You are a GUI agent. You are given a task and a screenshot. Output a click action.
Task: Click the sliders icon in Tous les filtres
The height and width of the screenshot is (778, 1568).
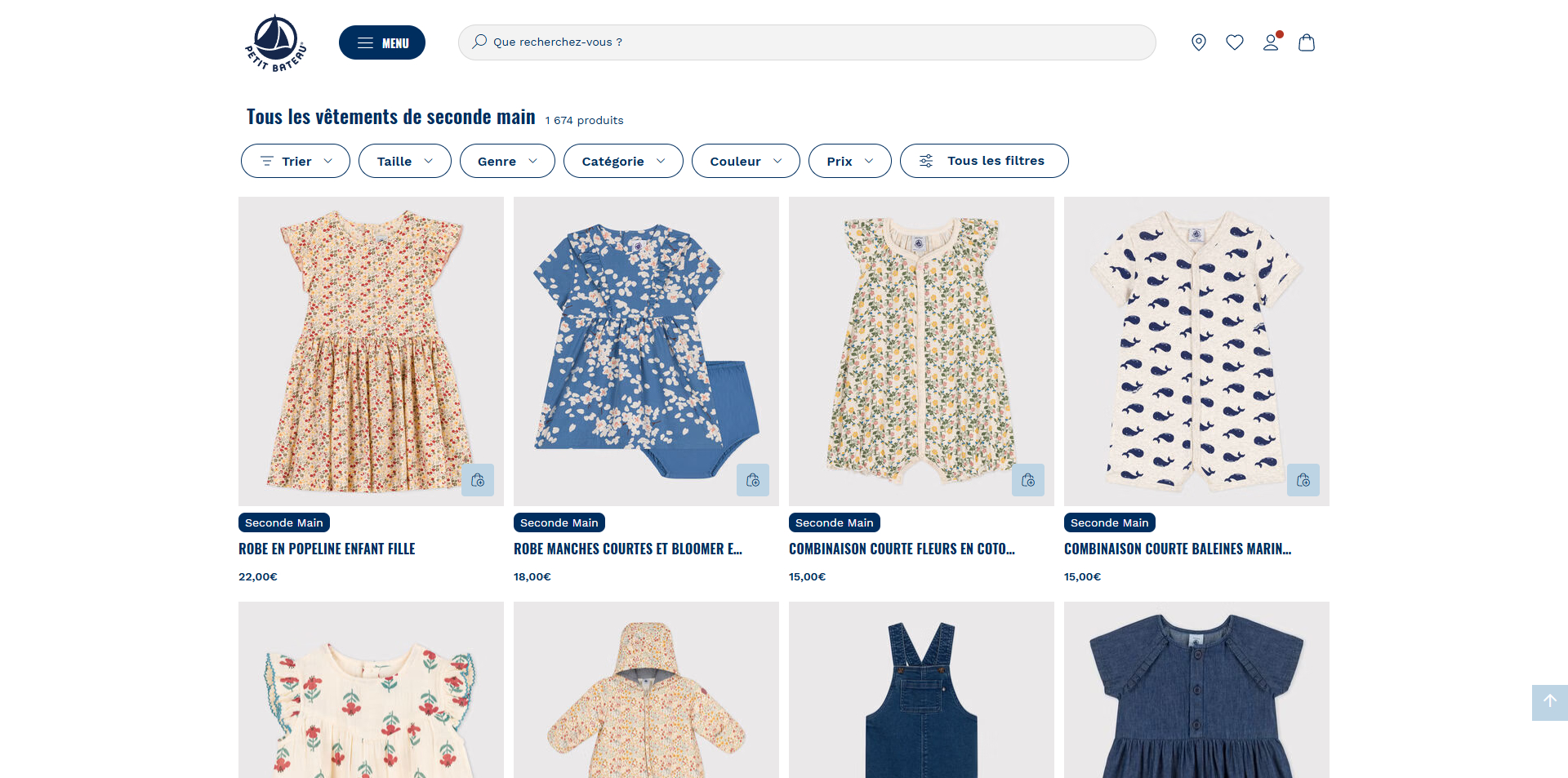point(926,161)
